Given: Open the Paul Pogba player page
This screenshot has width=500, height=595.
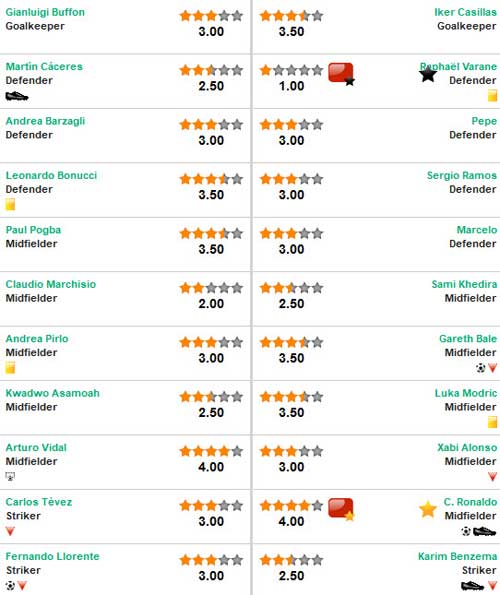Looking at the screenshot, I should point(33,230).
